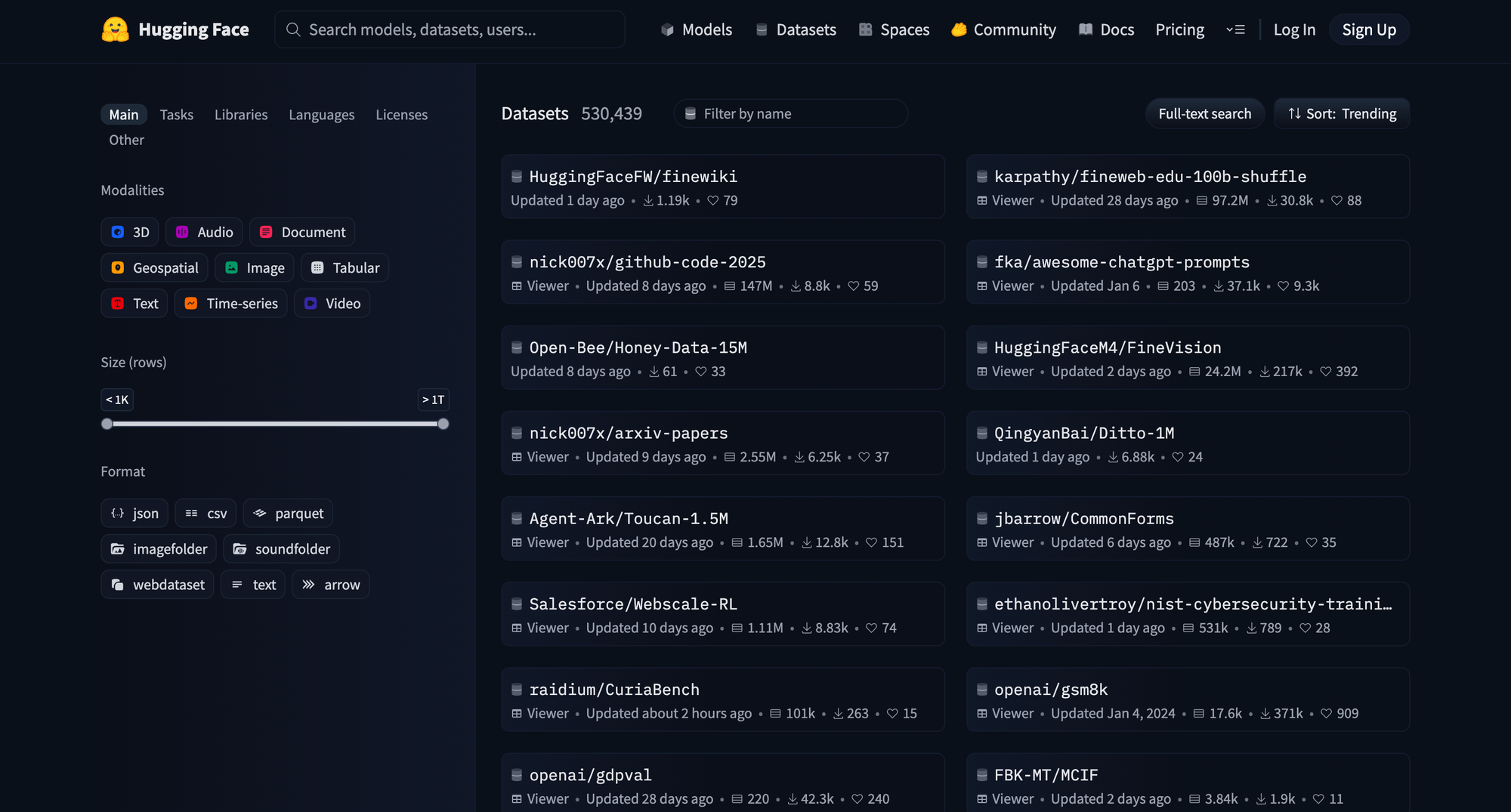Image resolution: width=1511 pixels, height=812 pixels.
Task: Click the Models cube icon
Action: [x=667, y=29]
